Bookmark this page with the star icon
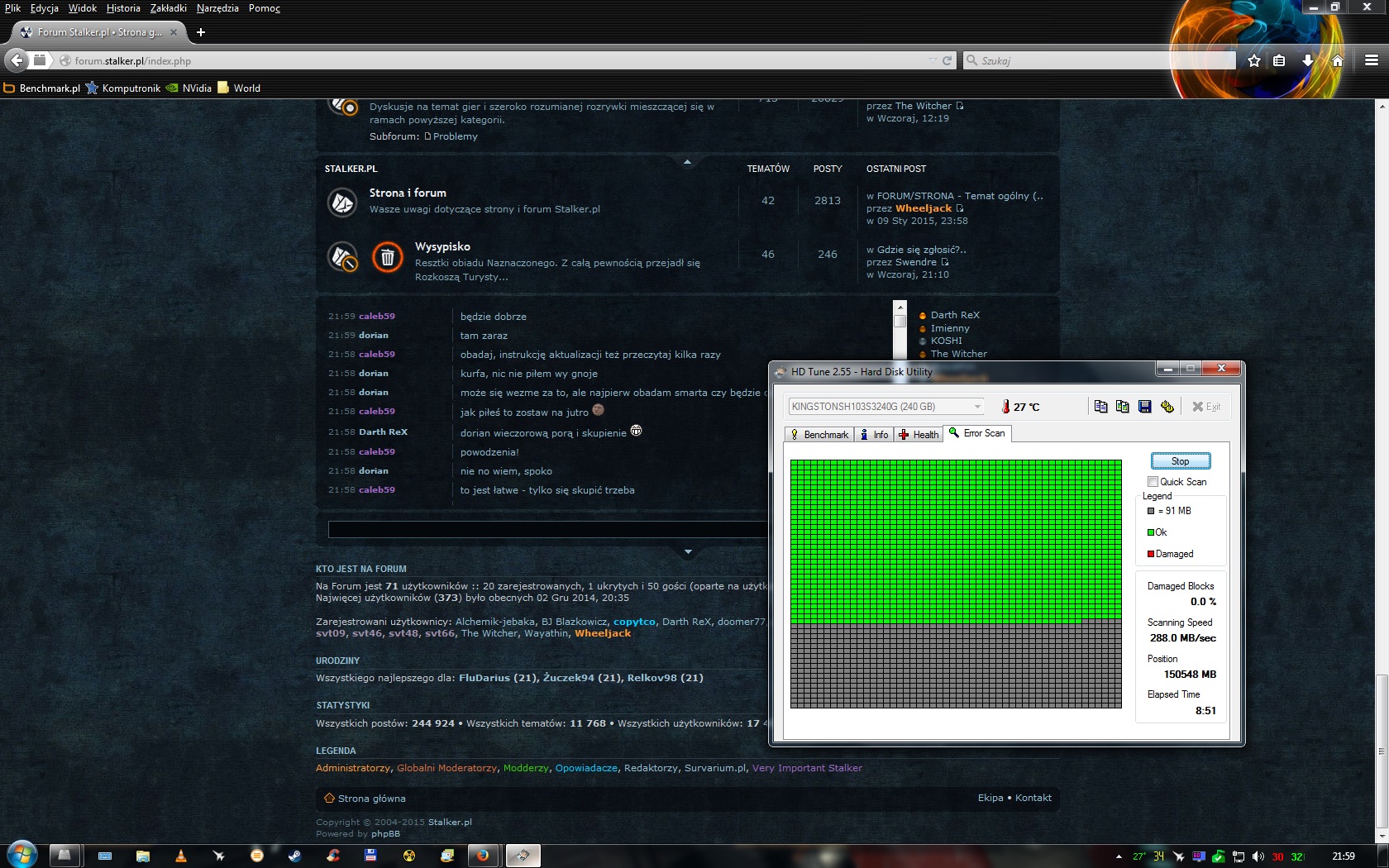This screenshot has width=1389, height=868. [1254, 60]
